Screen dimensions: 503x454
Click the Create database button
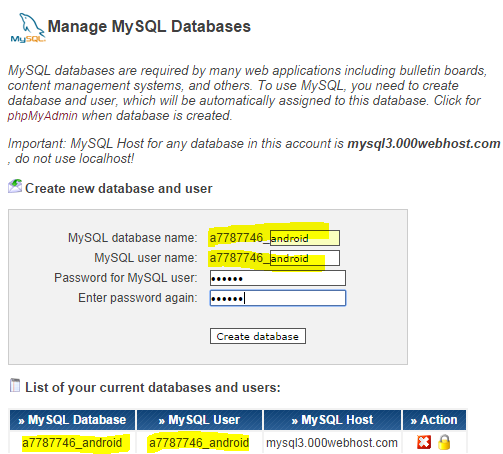coord(258,336)
